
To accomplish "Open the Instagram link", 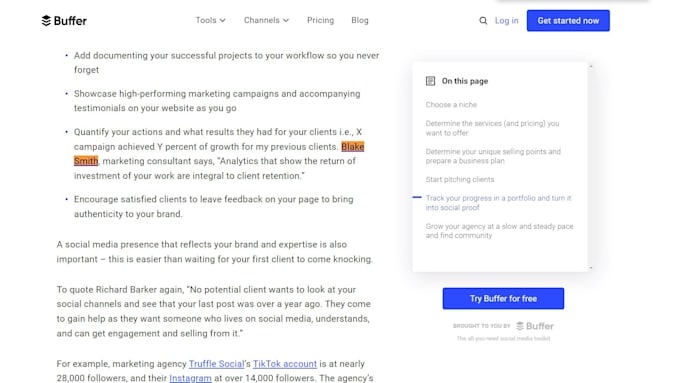I will [190, 378].
